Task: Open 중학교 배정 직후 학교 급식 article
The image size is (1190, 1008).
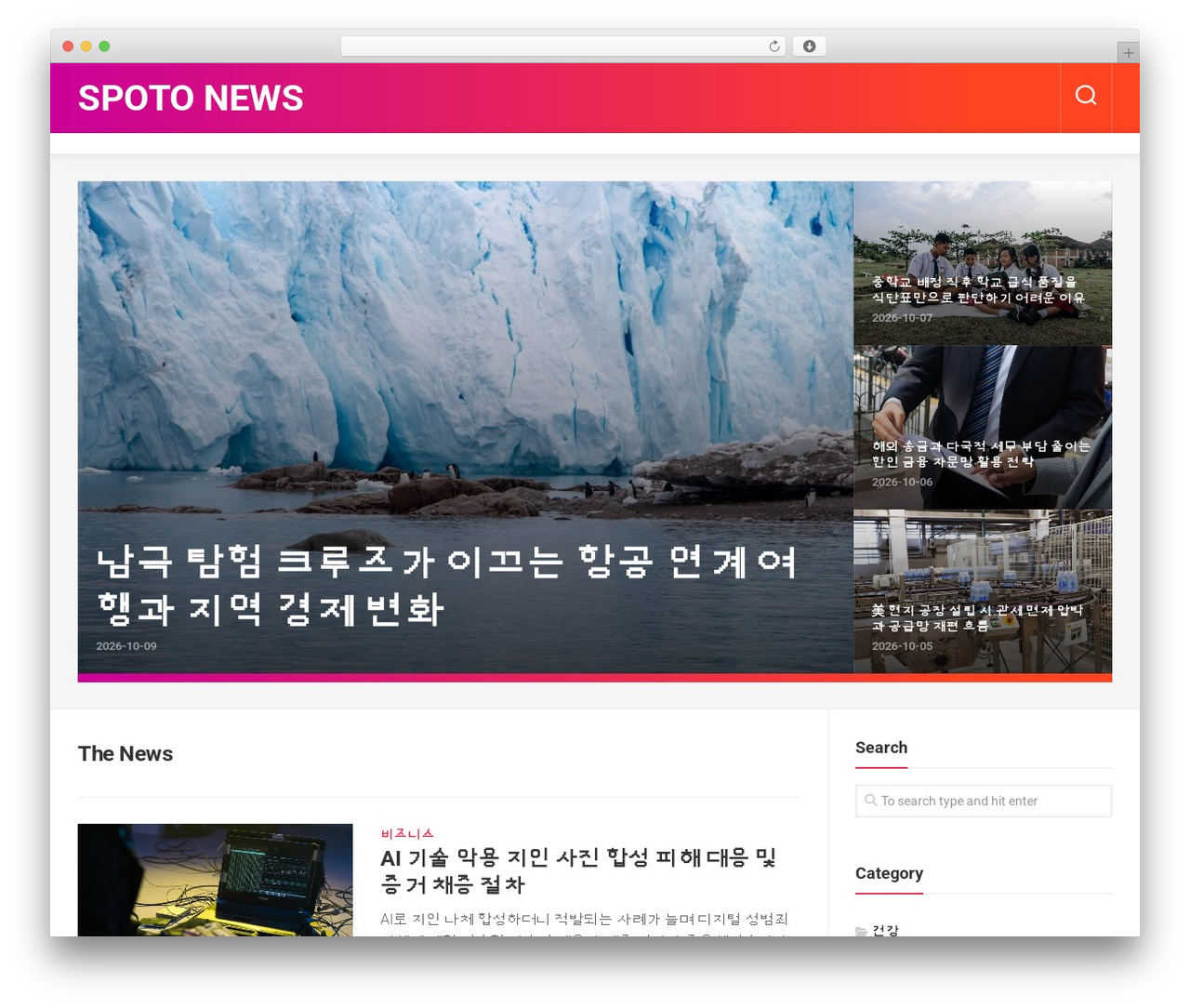Action: [978, 289]
